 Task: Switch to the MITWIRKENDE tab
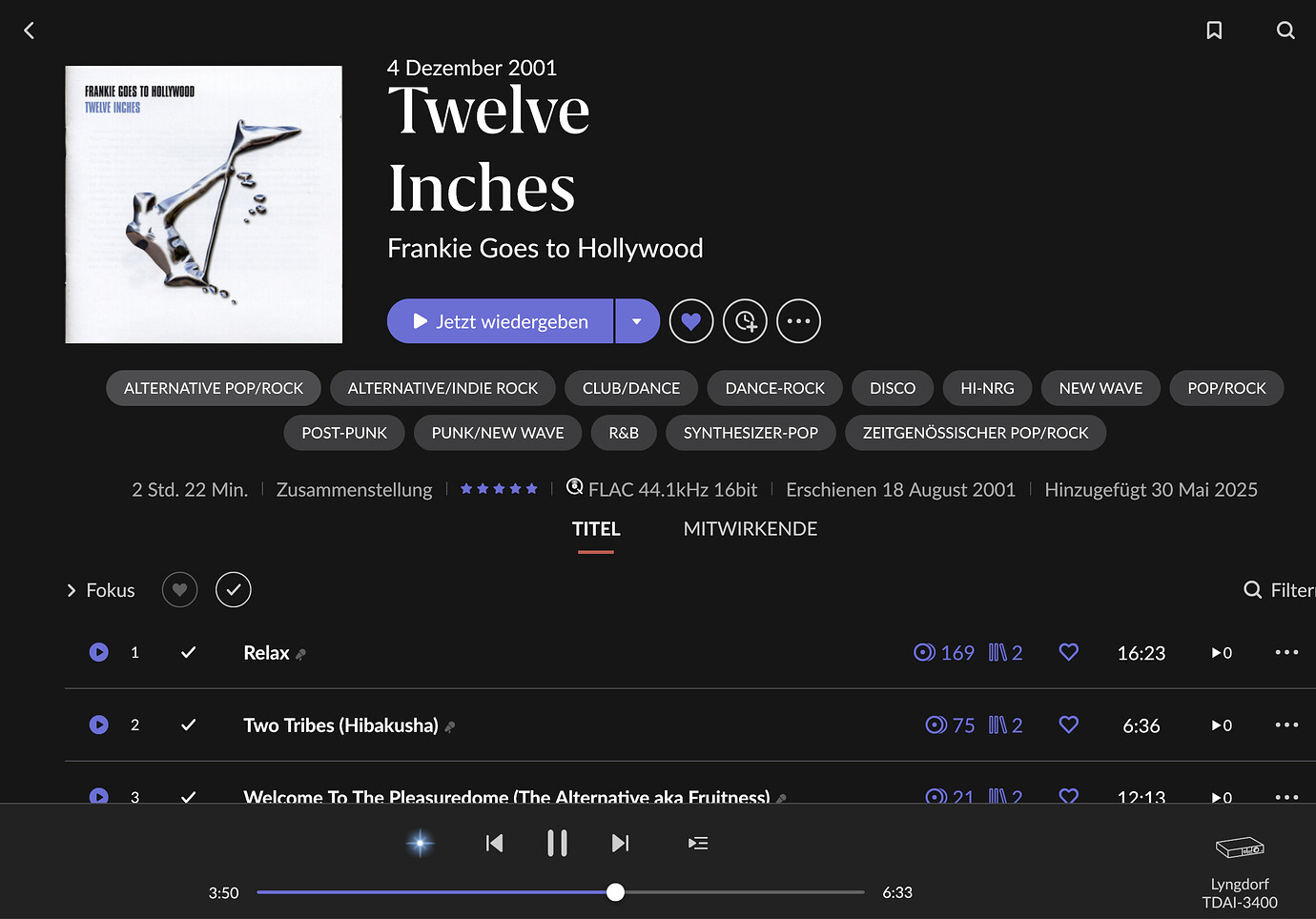click(750, 529)
